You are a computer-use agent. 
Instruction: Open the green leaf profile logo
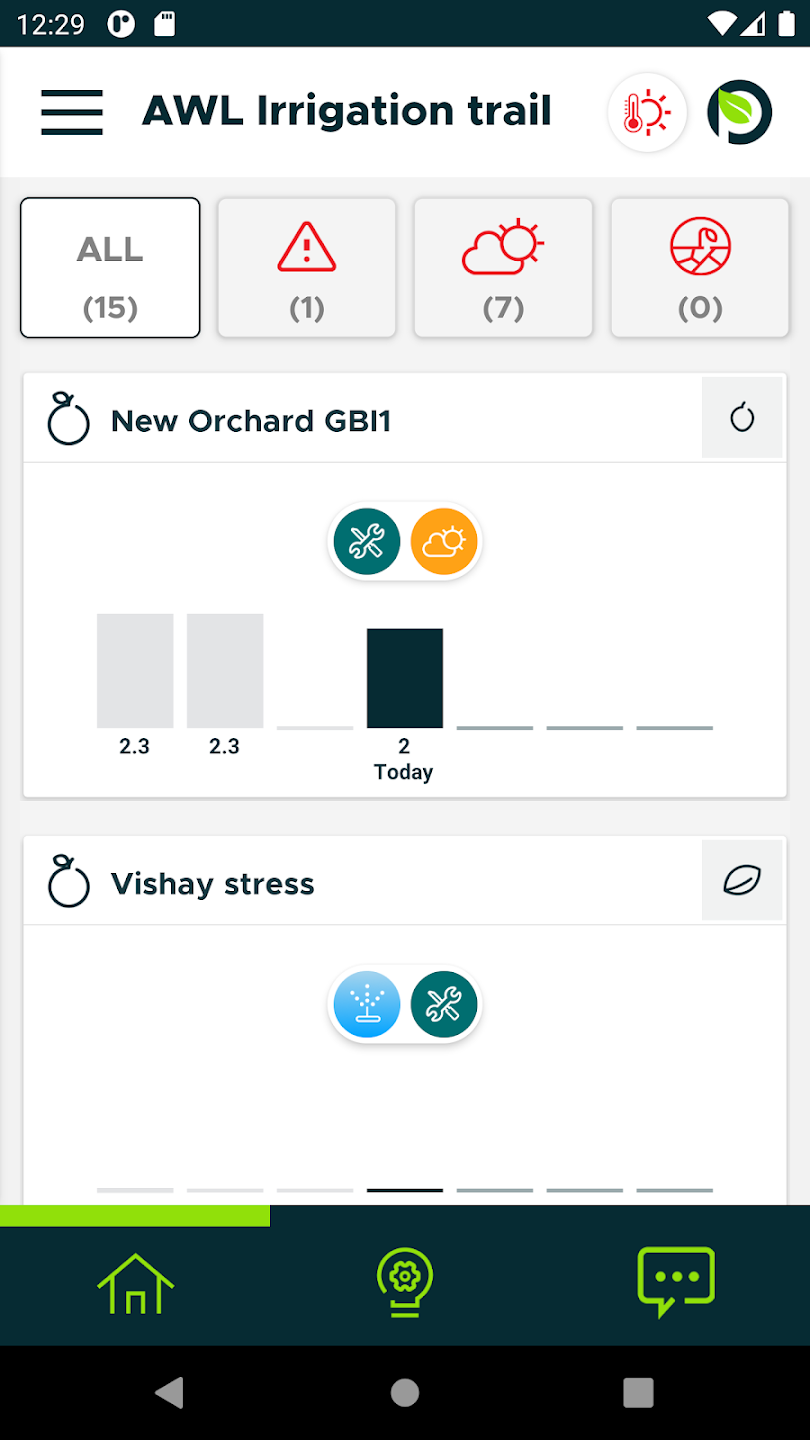click(740, 113)
